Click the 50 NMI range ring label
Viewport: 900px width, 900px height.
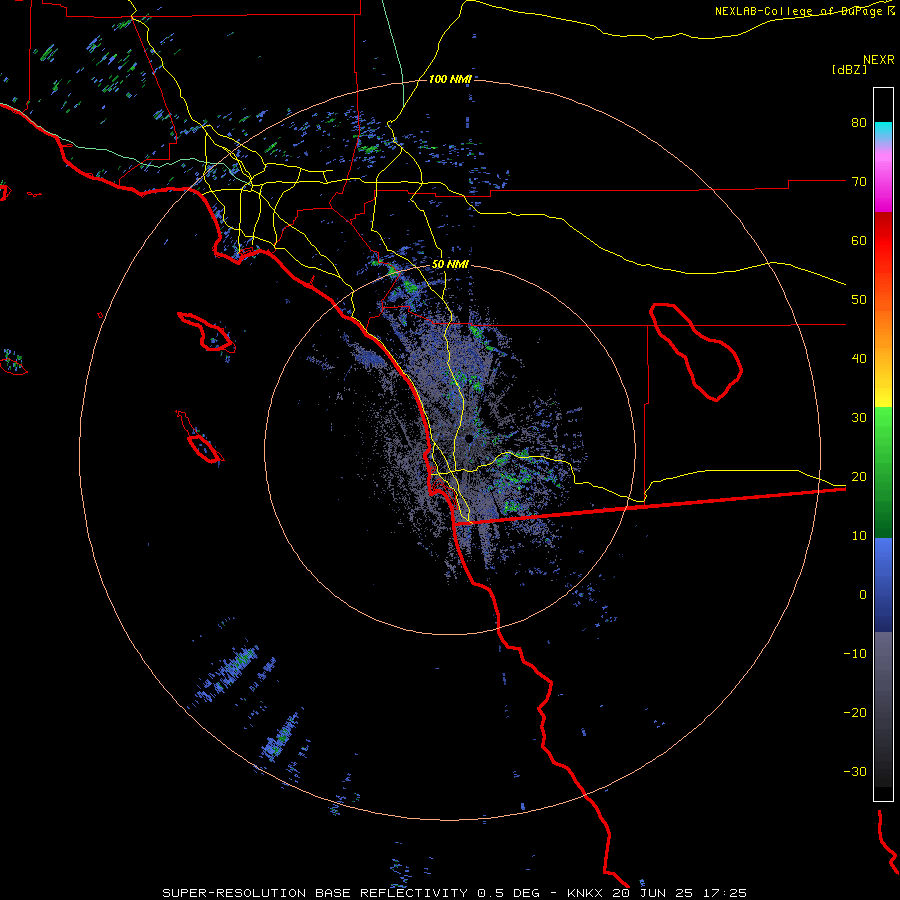(450, 265)
